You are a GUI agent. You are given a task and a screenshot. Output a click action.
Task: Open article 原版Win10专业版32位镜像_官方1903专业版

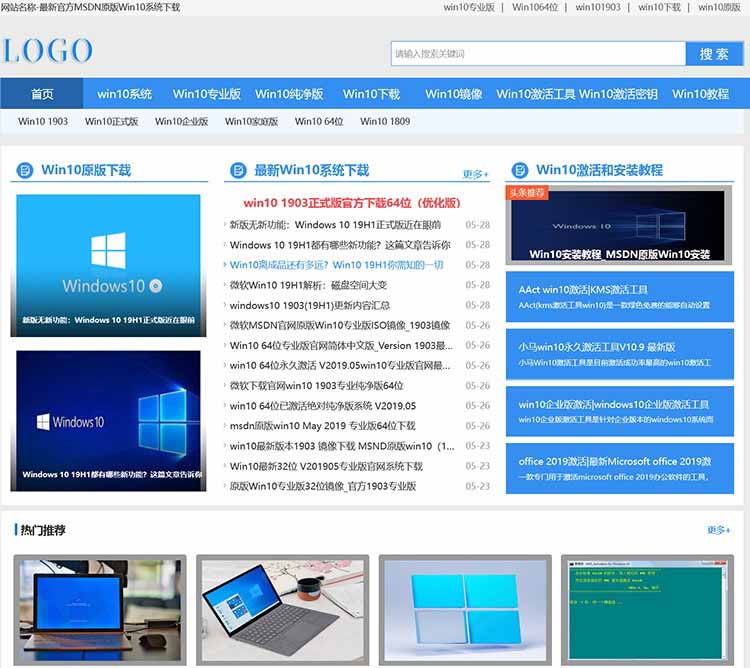tap(323, 486)
